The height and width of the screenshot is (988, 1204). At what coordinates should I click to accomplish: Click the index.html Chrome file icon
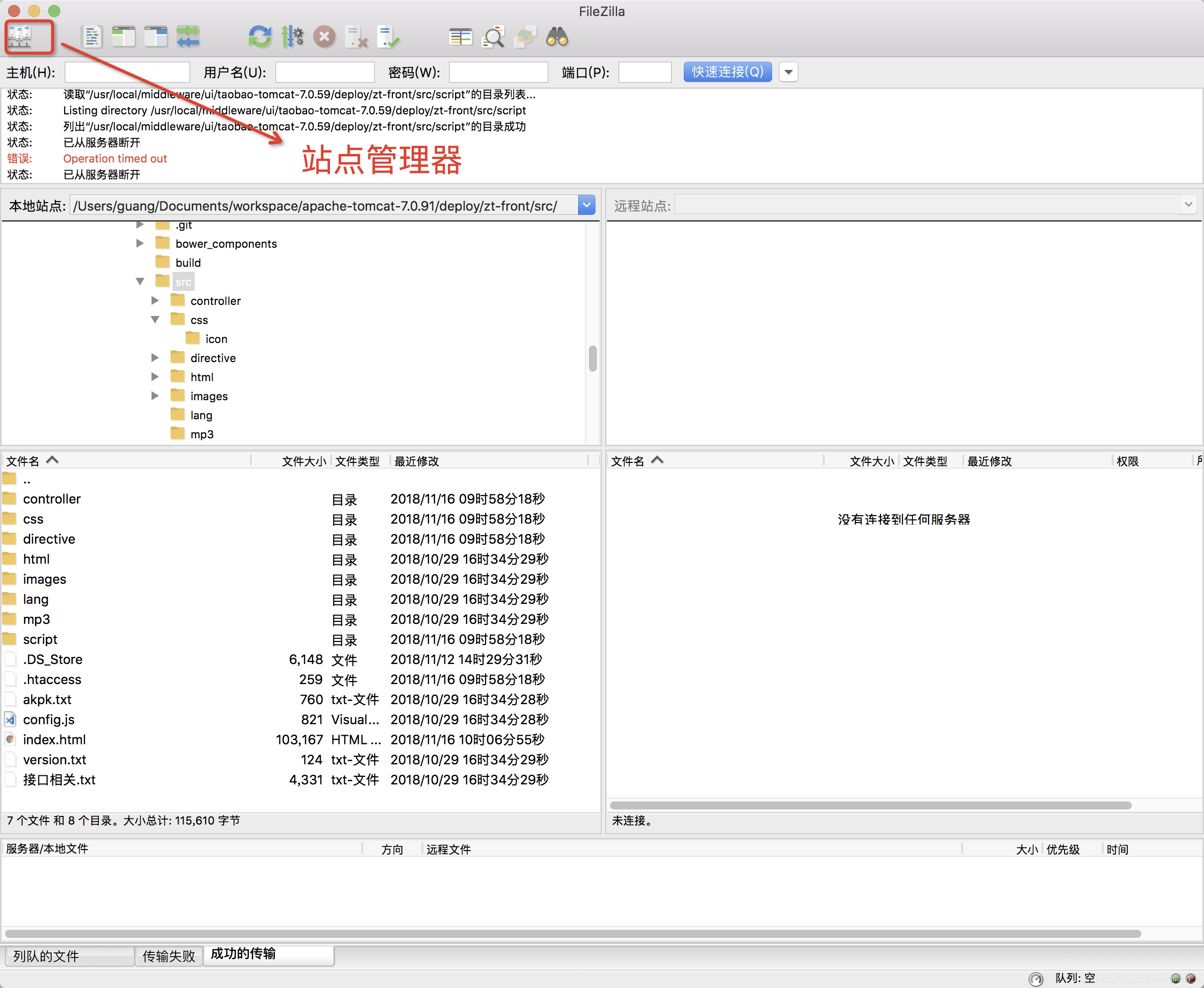coord(10,739)
